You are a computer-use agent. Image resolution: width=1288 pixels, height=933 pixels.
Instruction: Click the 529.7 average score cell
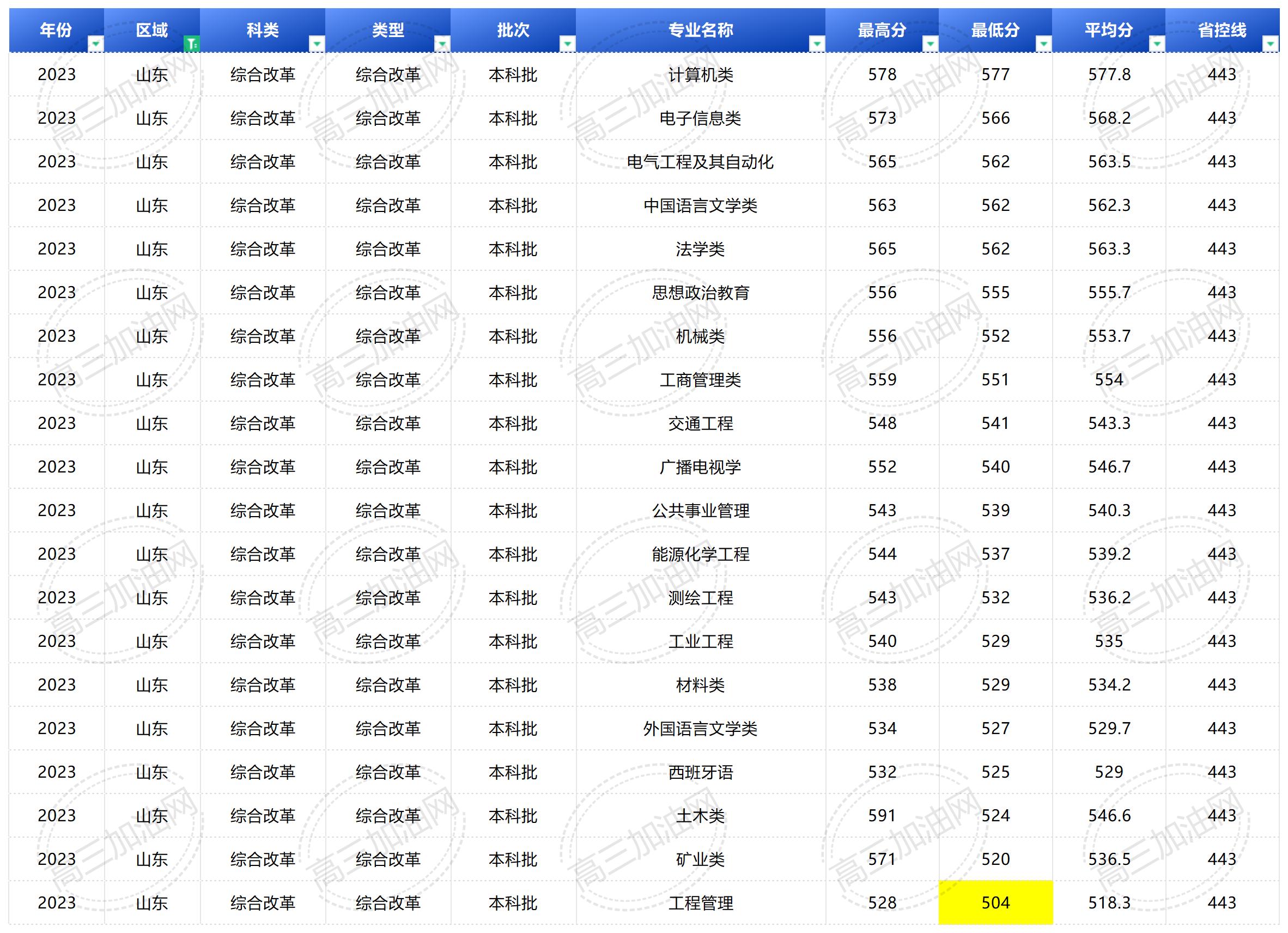click(x=1109, y=729)
